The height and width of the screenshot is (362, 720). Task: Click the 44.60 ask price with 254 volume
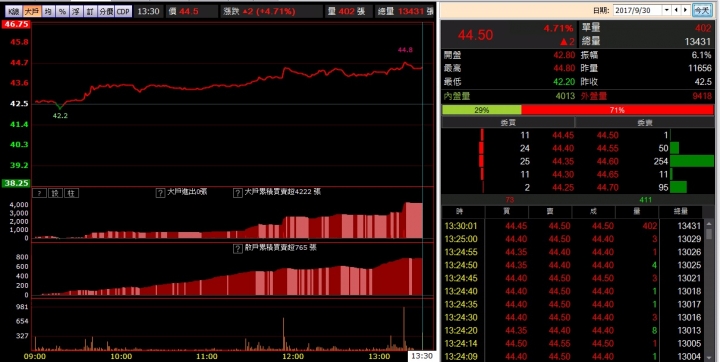[x=608, y=162]
